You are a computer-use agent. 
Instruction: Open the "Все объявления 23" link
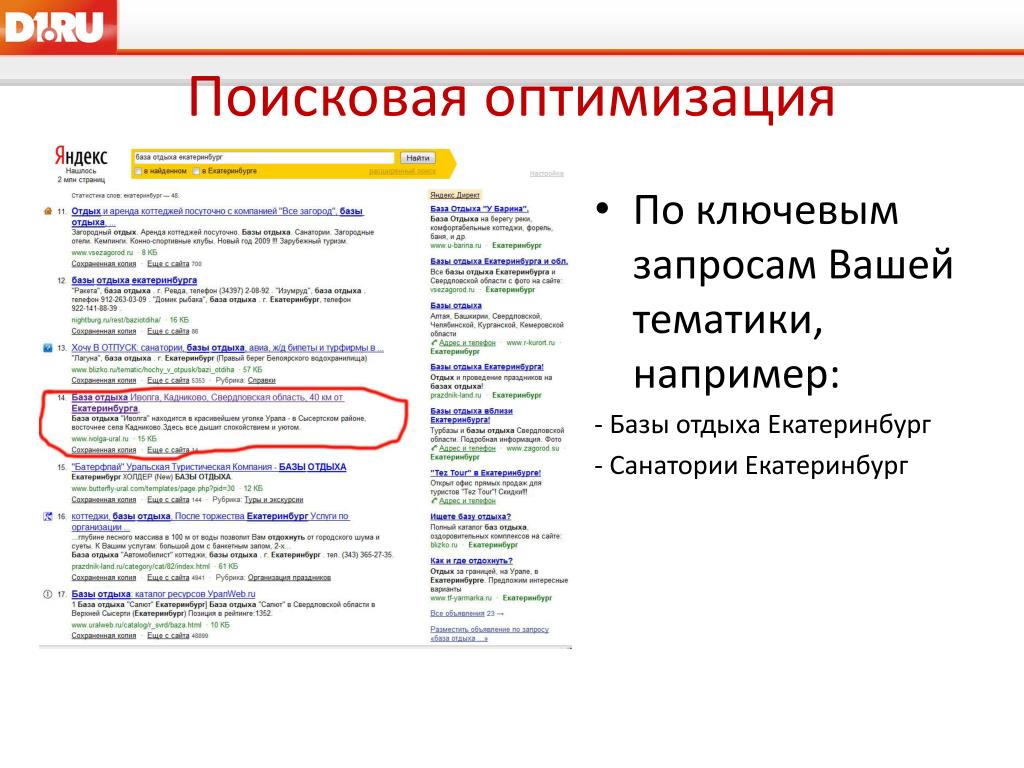tap(466, 614)
